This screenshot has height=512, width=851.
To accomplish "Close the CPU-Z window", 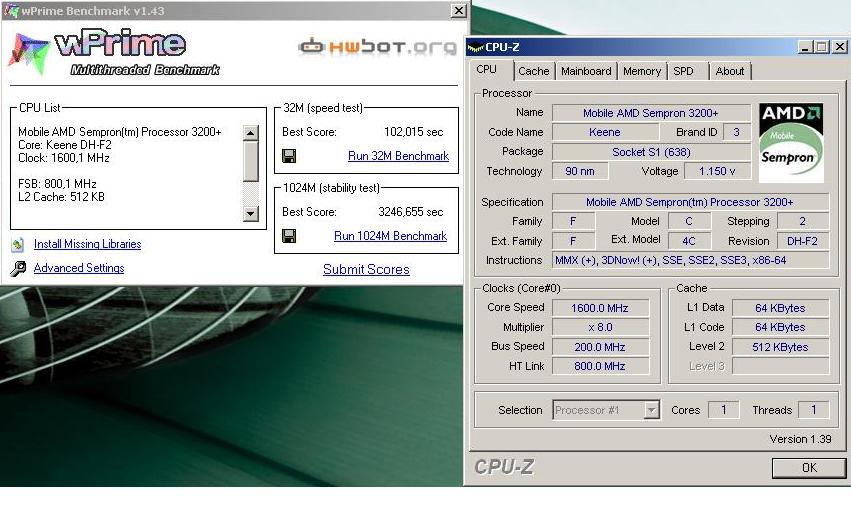I will [x=840, y=47].
